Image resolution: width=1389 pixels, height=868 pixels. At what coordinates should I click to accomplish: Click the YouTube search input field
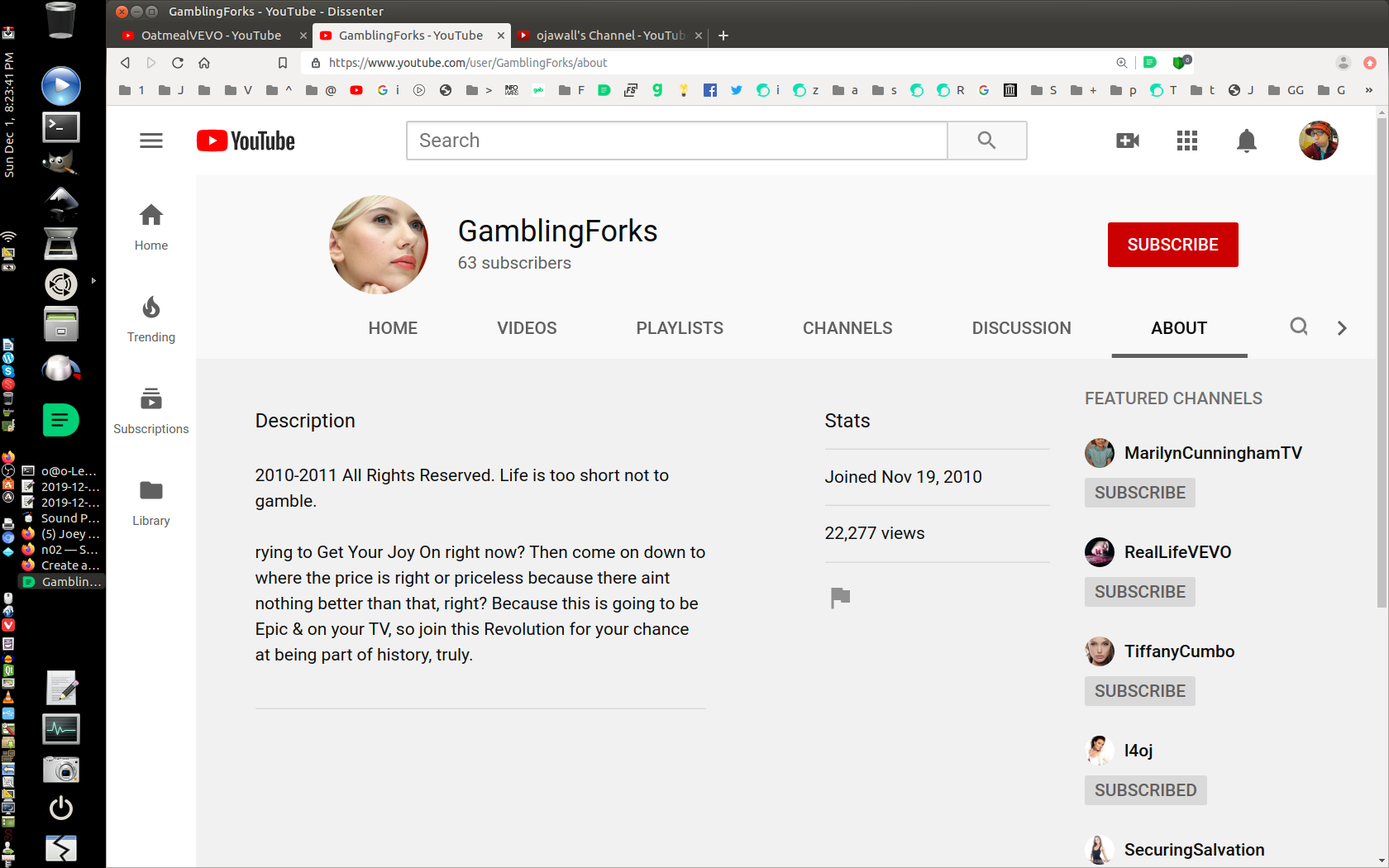click(x=676, y=141)
